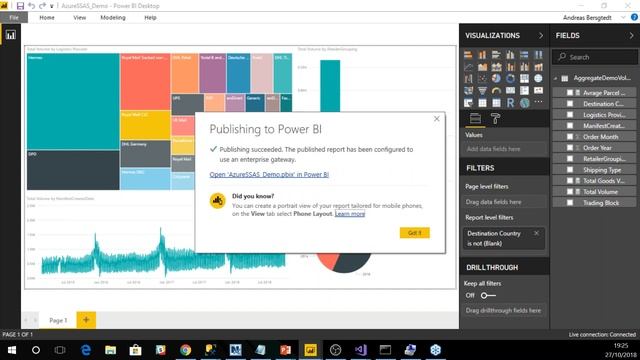The image size is (640, 360).
Task: Check the Logistics Provi... field checkbox
Action: click(x=570, y=115)
